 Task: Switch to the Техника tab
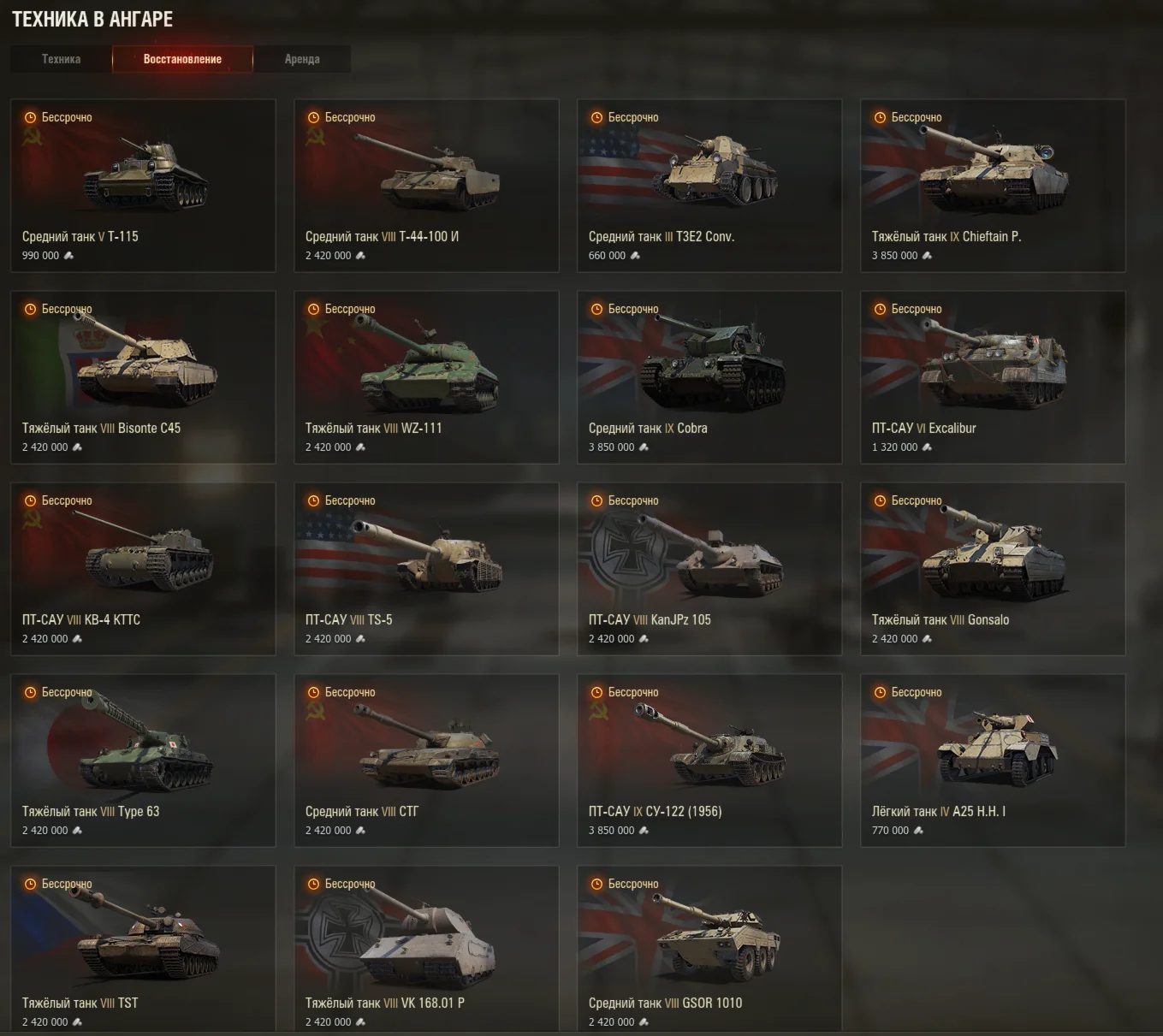61,59
